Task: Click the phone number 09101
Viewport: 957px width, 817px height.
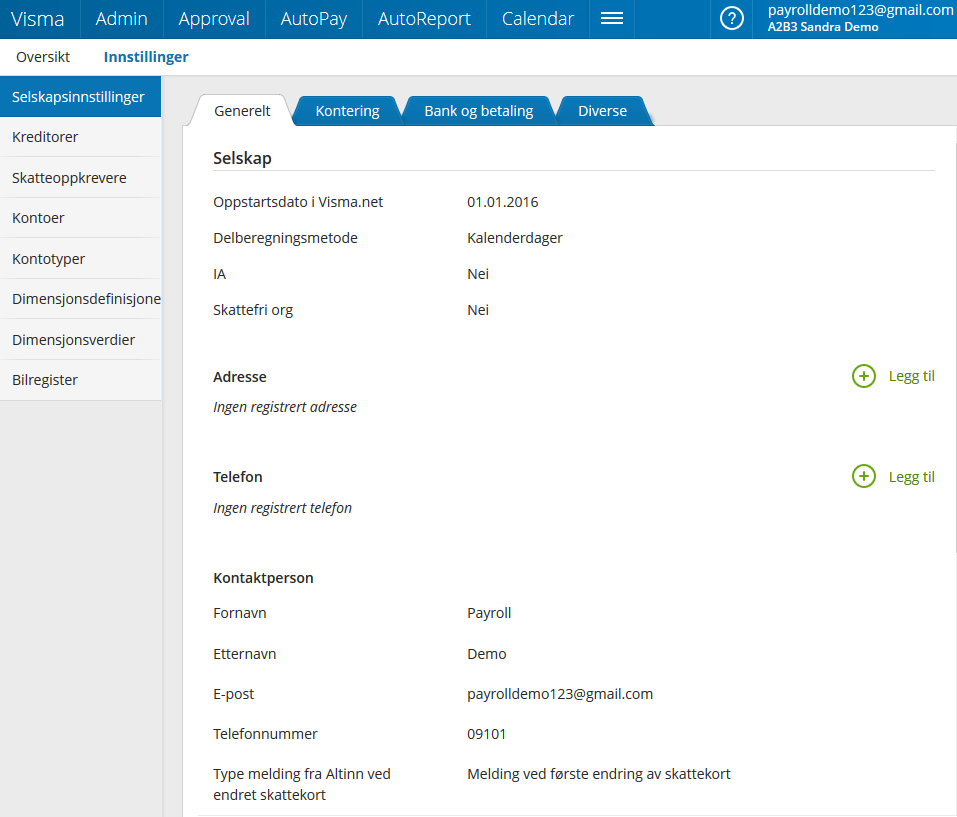Action: (486, 734)
